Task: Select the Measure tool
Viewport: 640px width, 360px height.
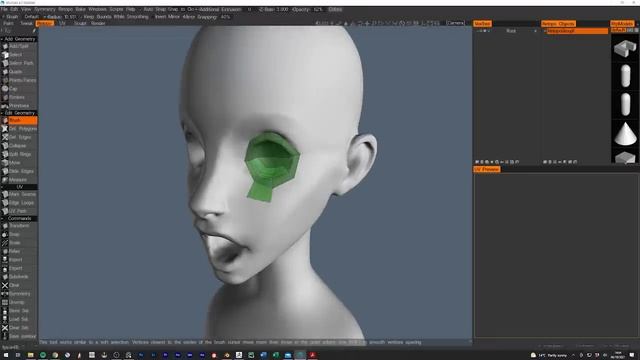Action: (19, 180)
